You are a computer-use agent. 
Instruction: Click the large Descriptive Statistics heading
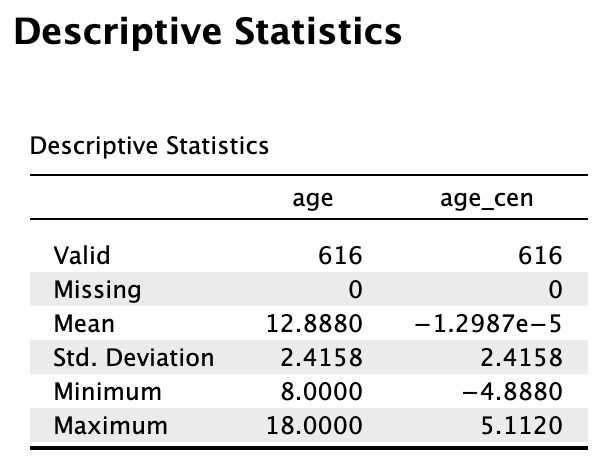pos(208,33)
